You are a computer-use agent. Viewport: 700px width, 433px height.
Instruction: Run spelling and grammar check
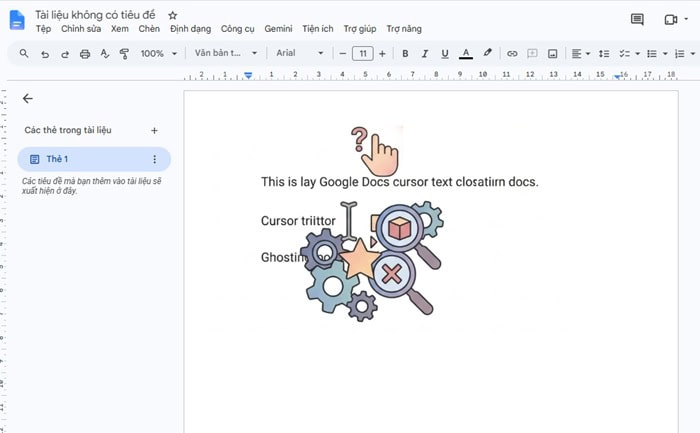104,54
